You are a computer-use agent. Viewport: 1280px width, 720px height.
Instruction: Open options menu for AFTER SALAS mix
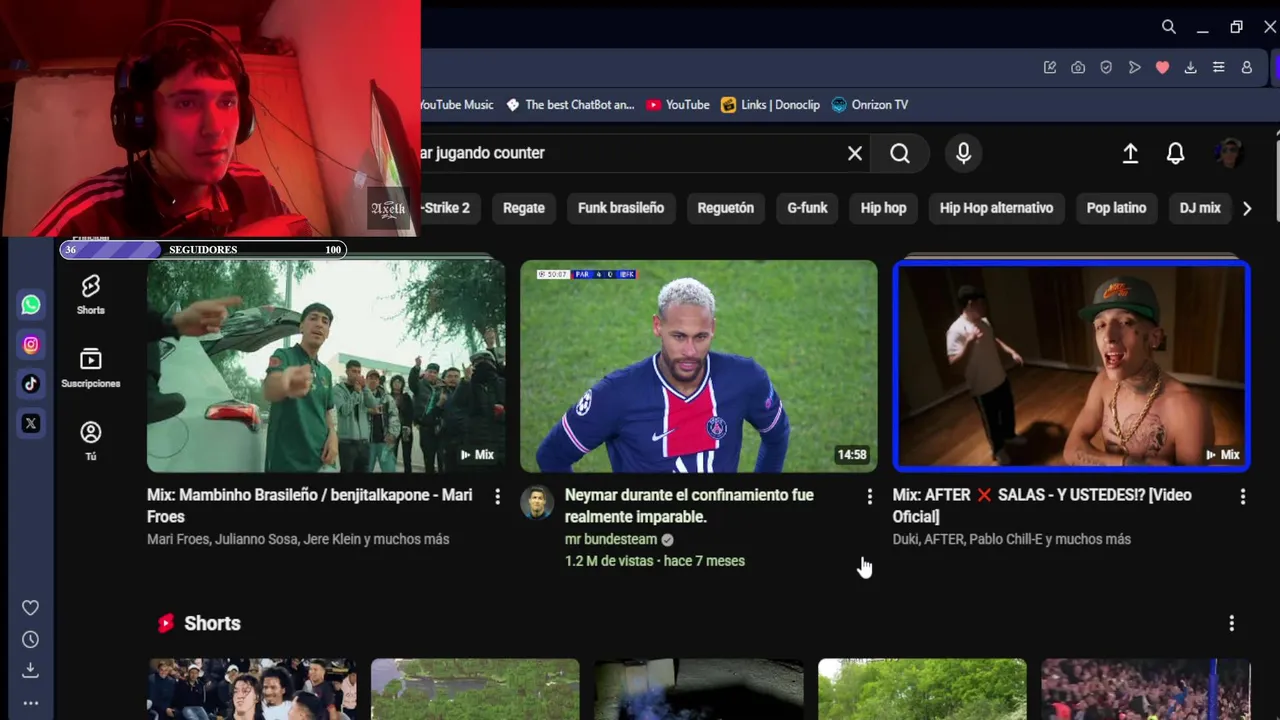(x=1242, y=496)
